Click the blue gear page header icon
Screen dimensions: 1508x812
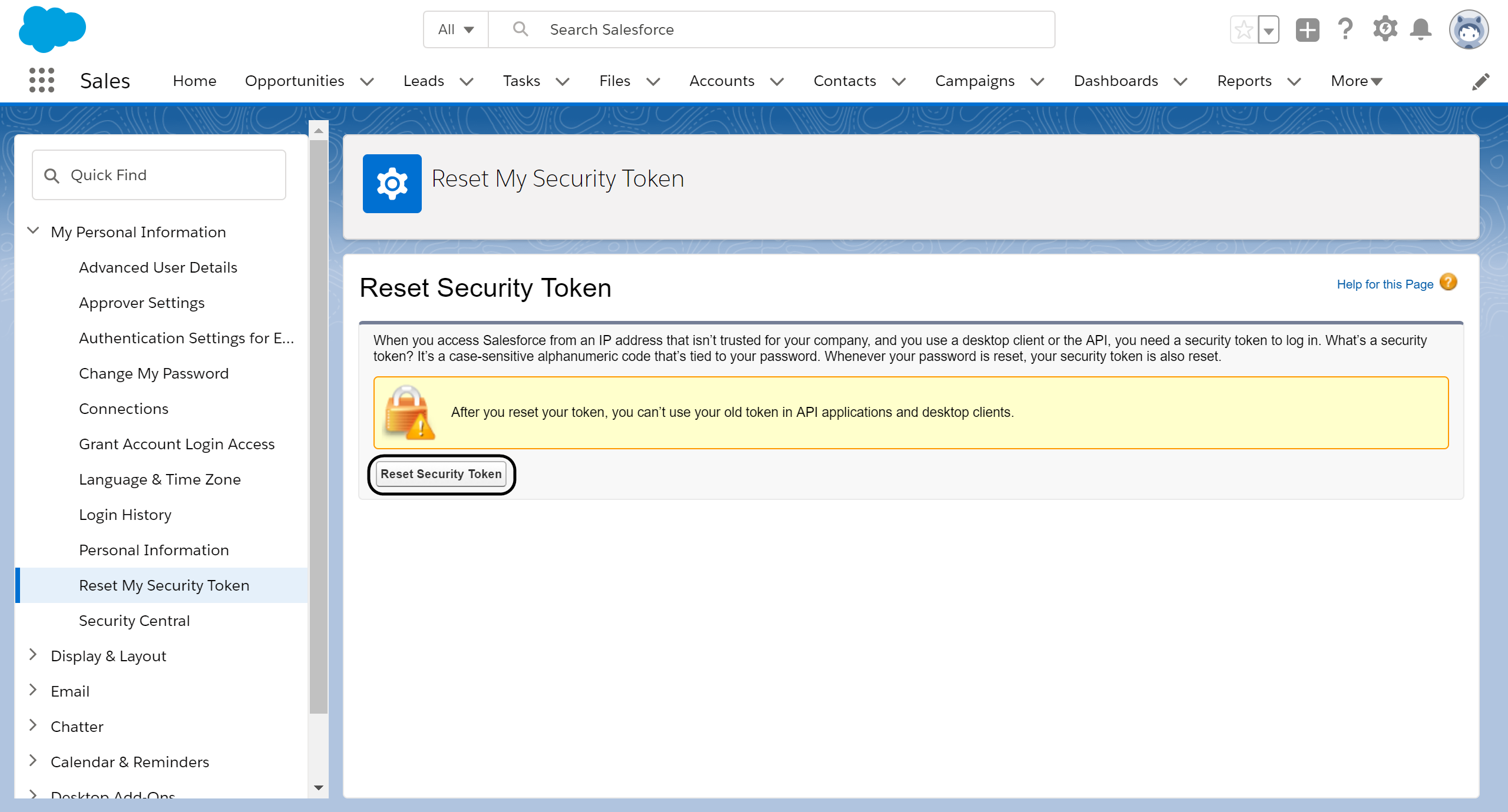point(392,184)
